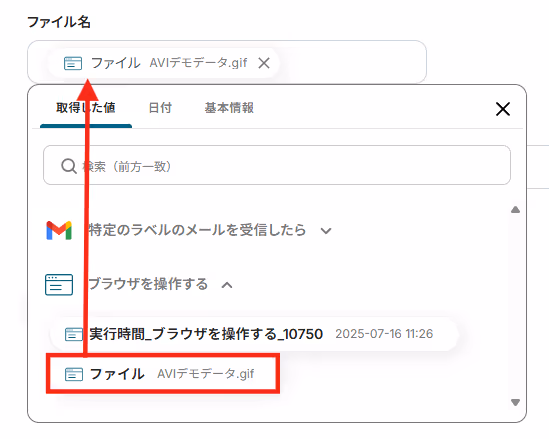Open the 日付 tab
Screen dimensions: 549x439
(160, 108)
